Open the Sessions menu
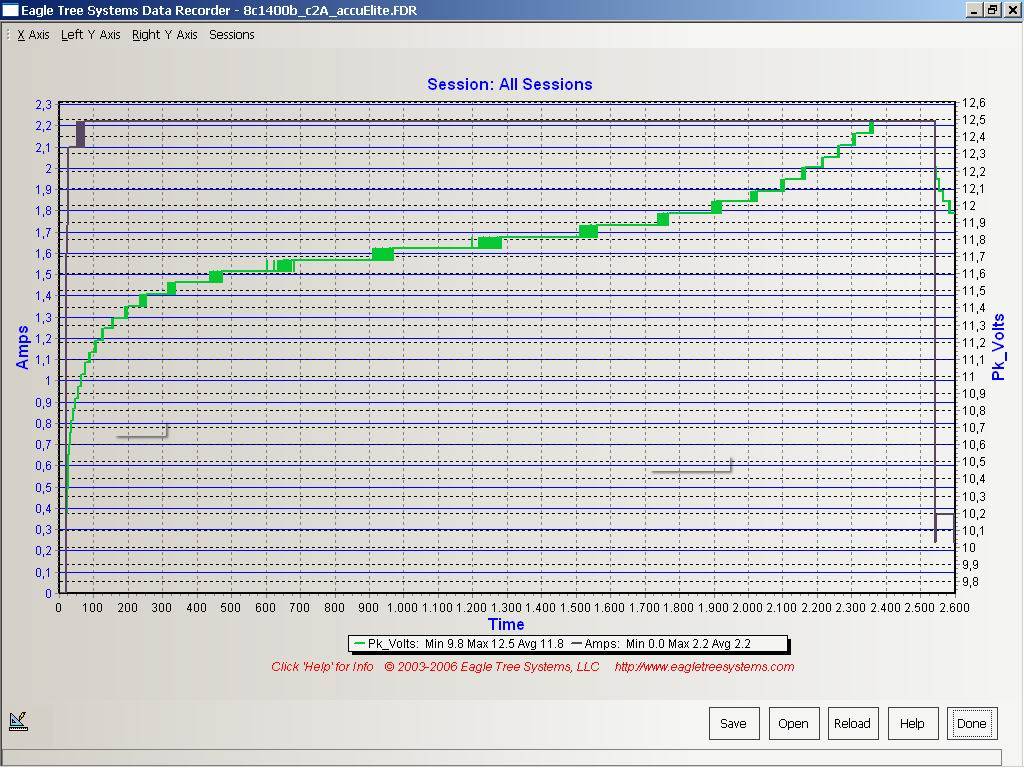The image size is (1024, 768). click(231, 35)
